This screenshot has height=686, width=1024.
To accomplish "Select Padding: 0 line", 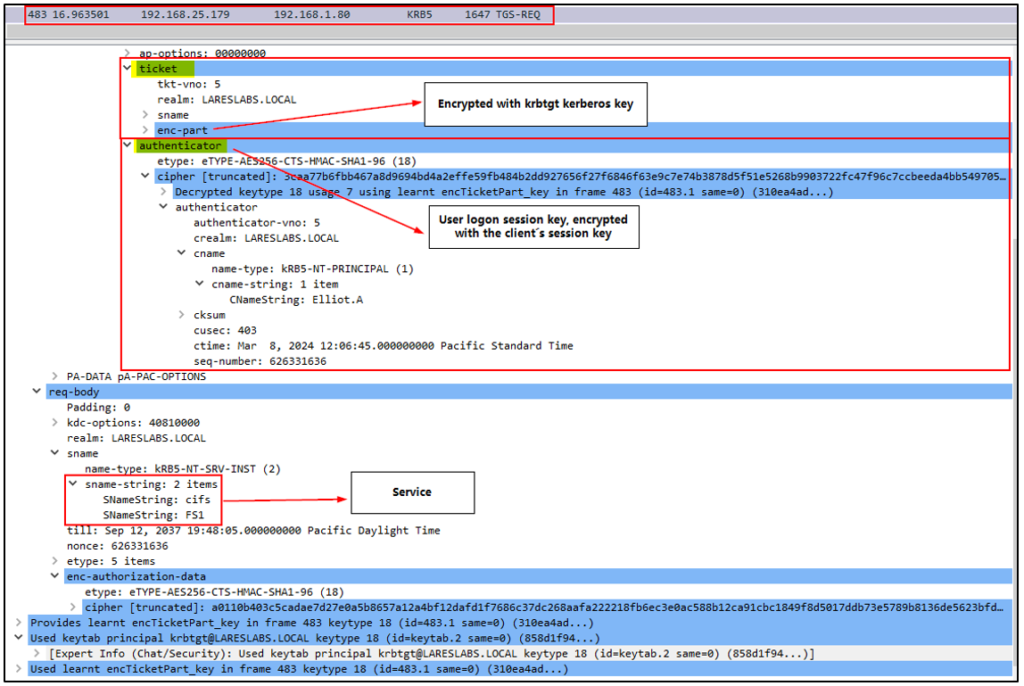I will coord(98,407).
